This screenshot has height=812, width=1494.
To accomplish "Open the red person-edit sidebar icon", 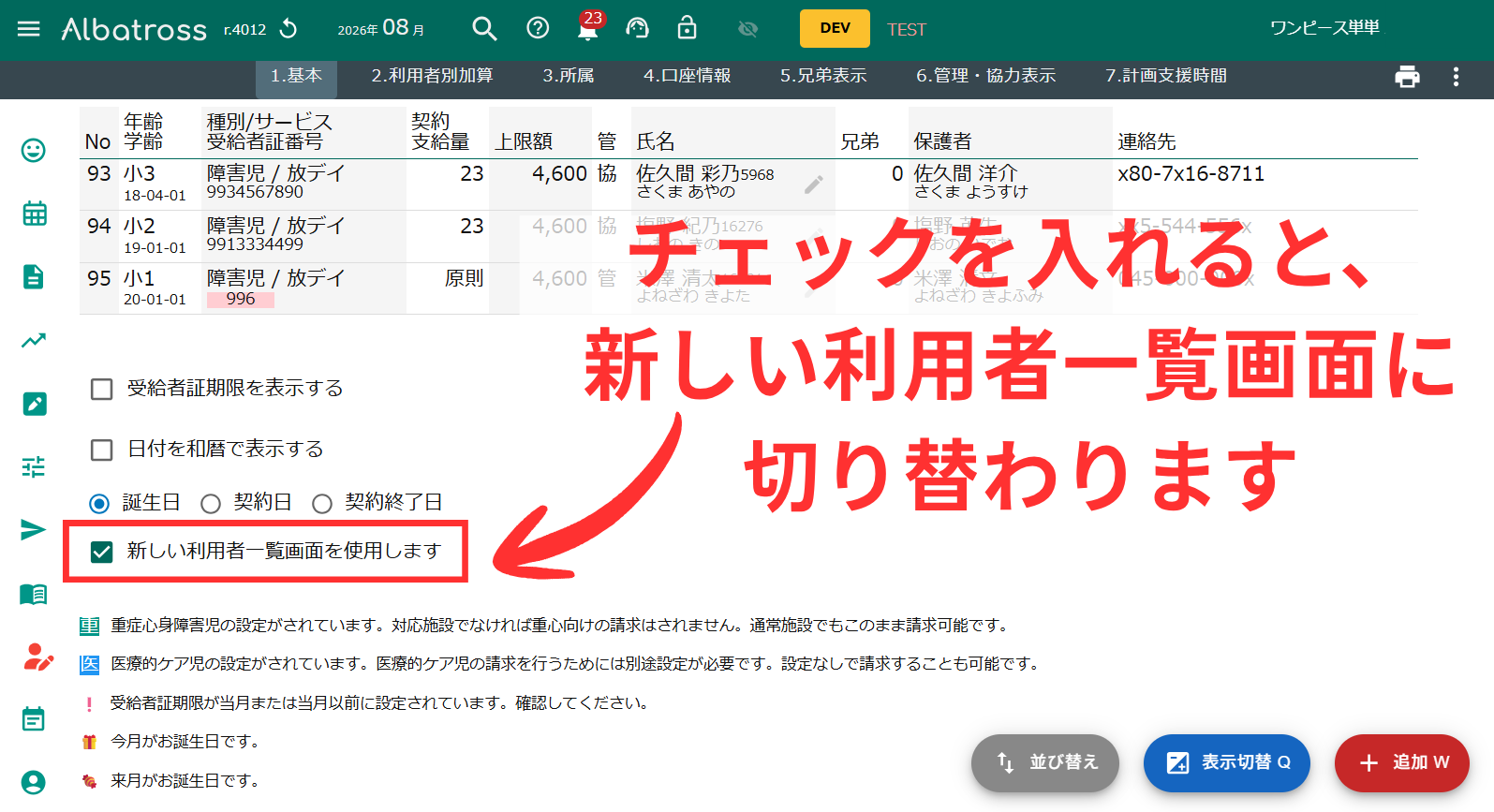I will (37, 657).
